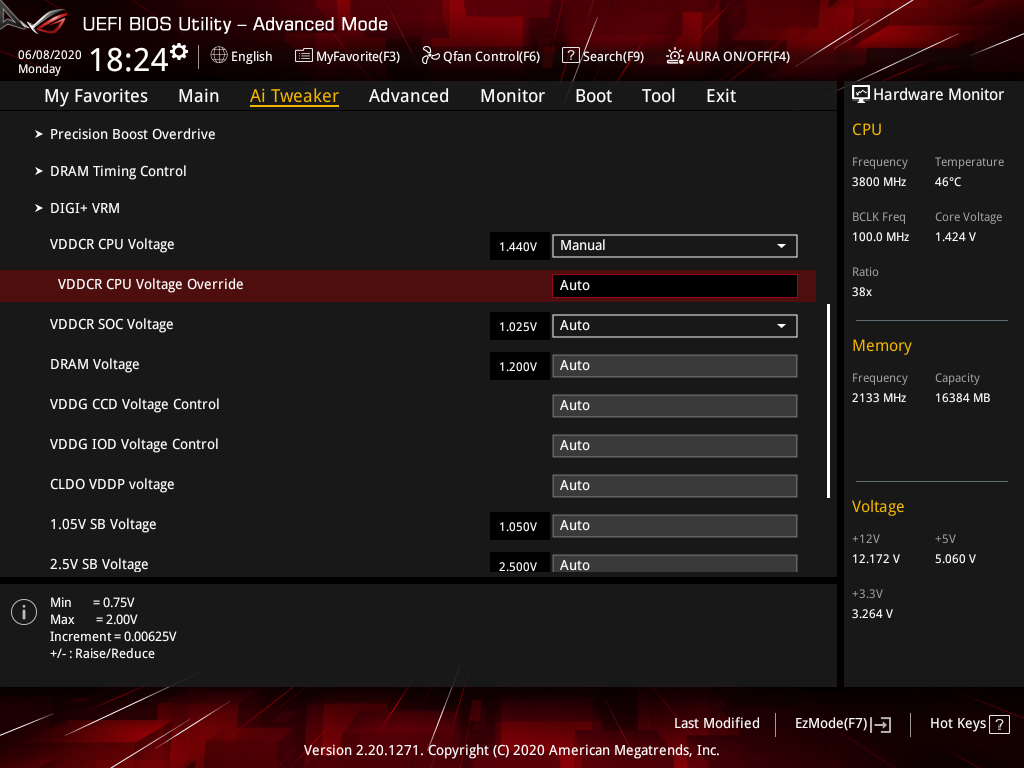Click the 1.200V DRAM voltage readout
1024x768 pixels.
[x=519, y=366]
